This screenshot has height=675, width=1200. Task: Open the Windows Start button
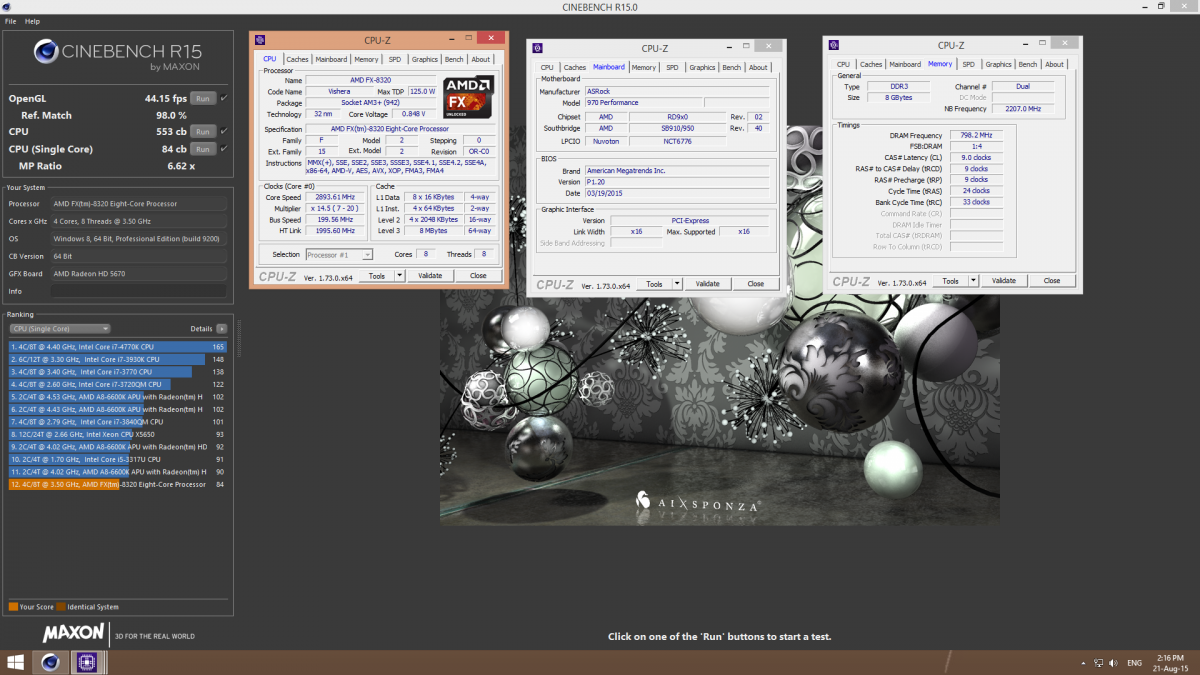(x=16, y=662)
